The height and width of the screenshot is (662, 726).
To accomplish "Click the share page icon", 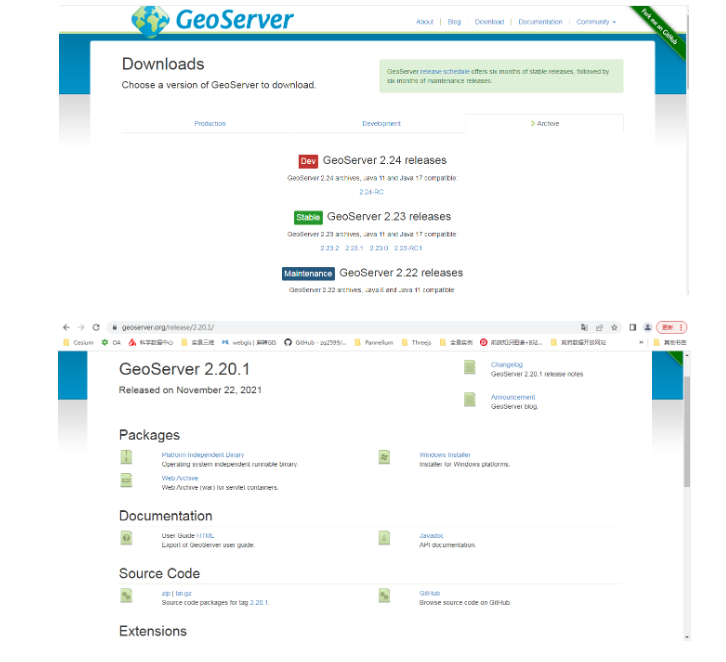I will [x=599, y=327].
